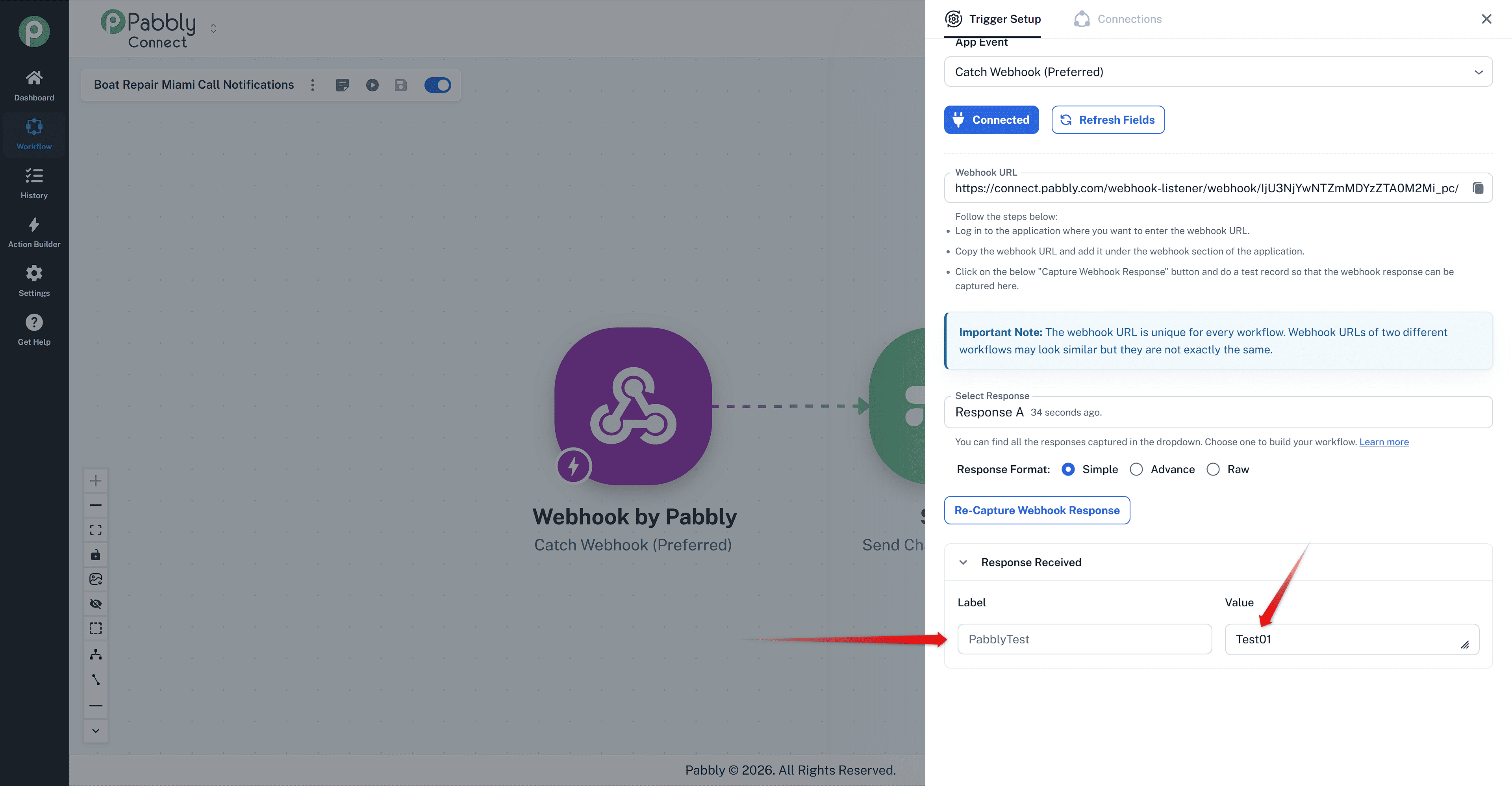The width and height of the screenshot is (1512, 786).
Task: Zoom out on the workflow canvas
Action: pos(96,505)
